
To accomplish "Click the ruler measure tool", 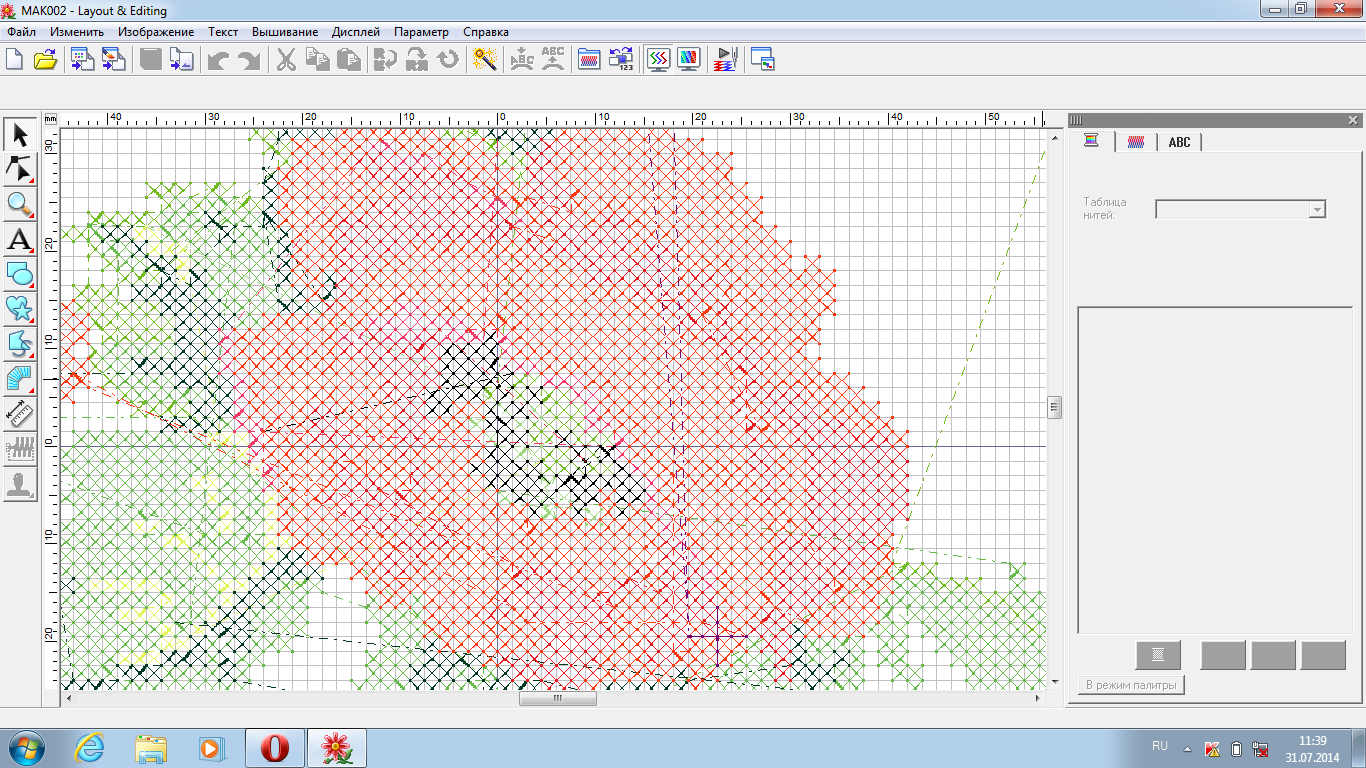I will tap(20, 414).
